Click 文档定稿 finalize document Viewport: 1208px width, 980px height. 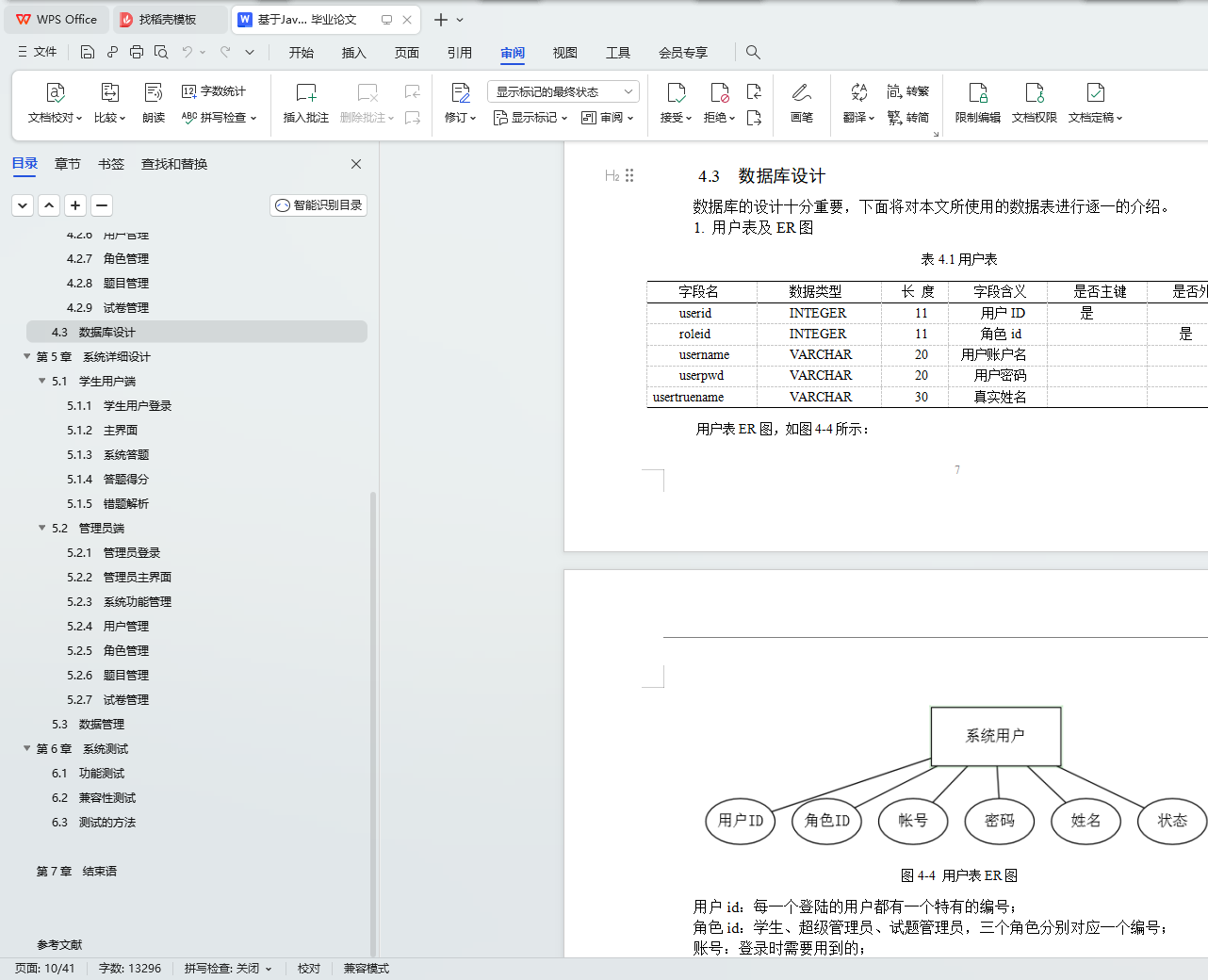pos(1095,104)
